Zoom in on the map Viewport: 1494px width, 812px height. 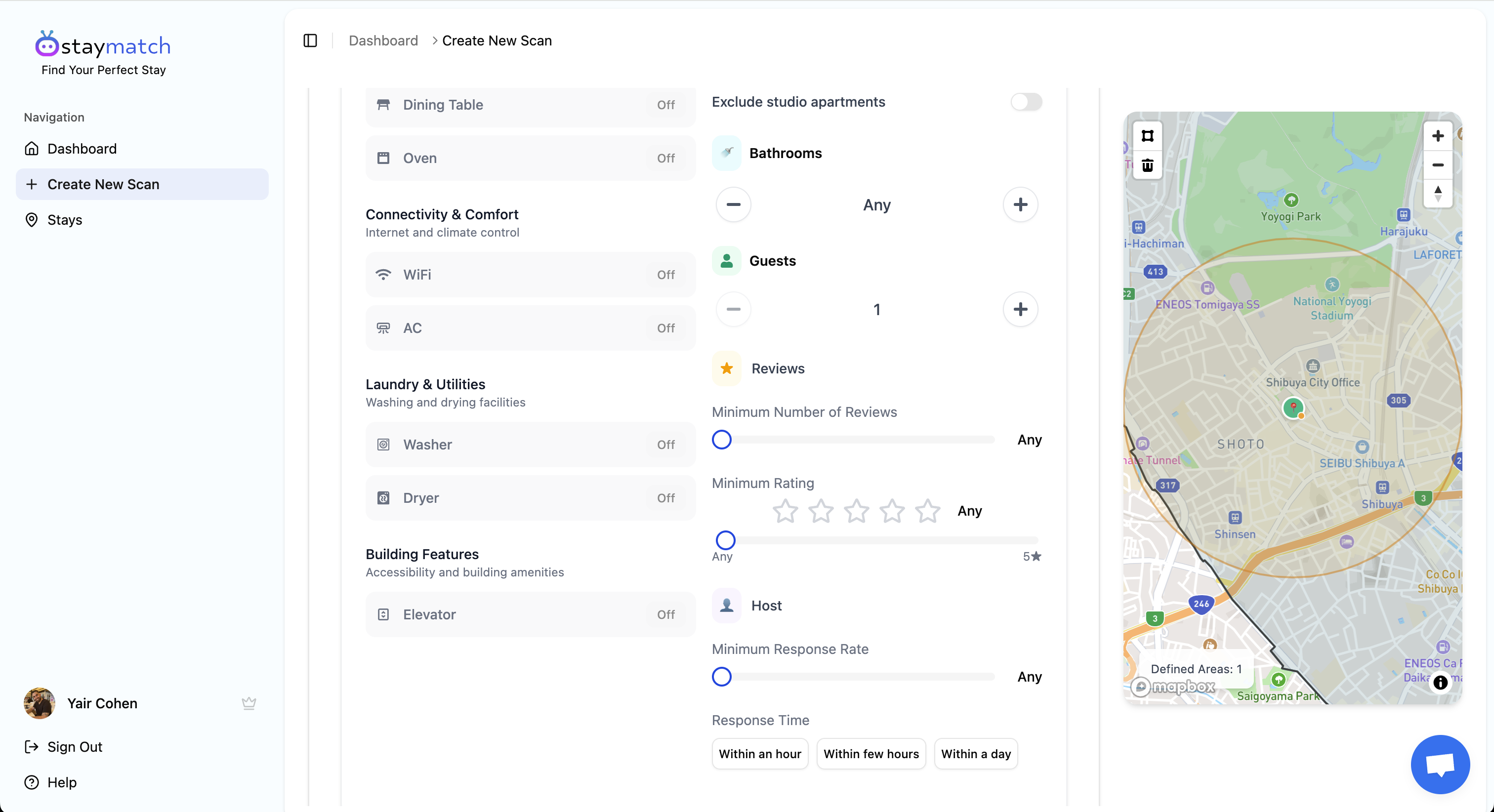click(x=1438, y=136)
